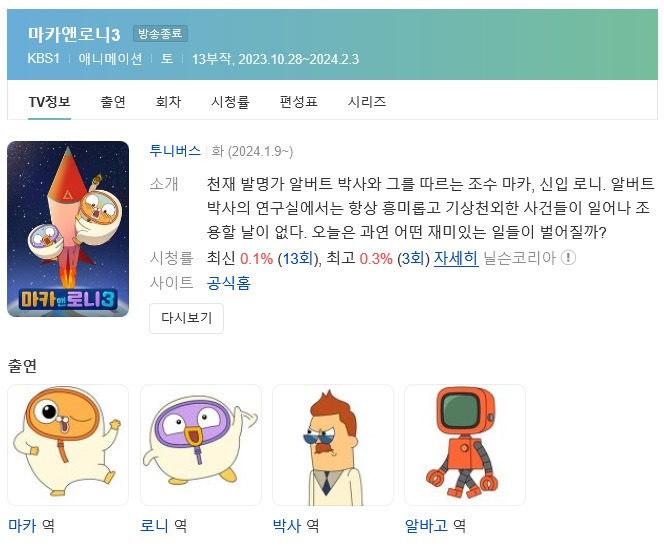Click the 다시보기 button
Viewport: 664px width, 548px height.
pos(186,318)
